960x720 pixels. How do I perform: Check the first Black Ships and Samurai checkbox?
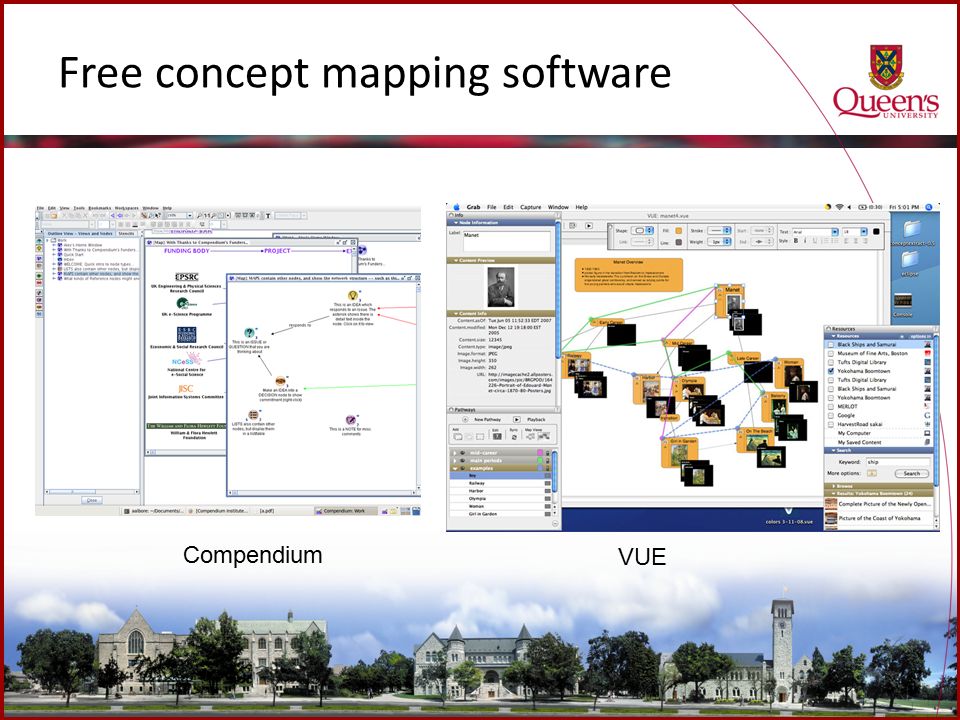[x=831, y=345]
